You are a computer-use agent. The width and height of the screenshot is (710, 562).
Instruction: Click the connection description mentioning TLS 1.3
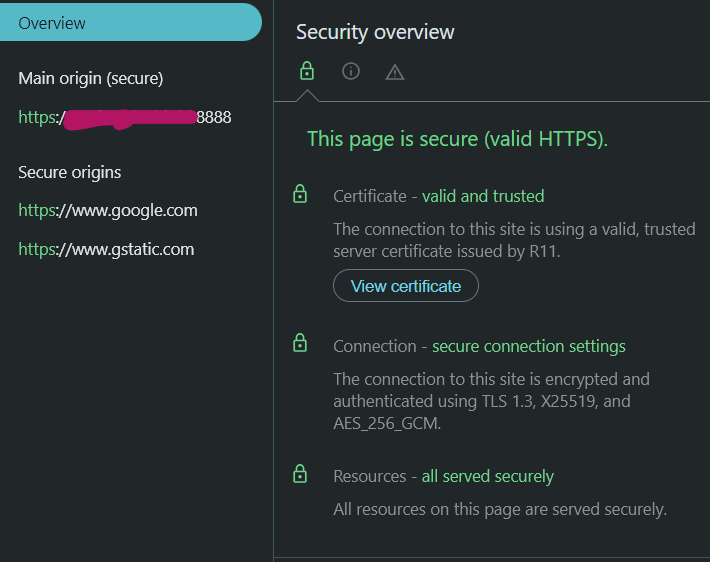[491, 401]
